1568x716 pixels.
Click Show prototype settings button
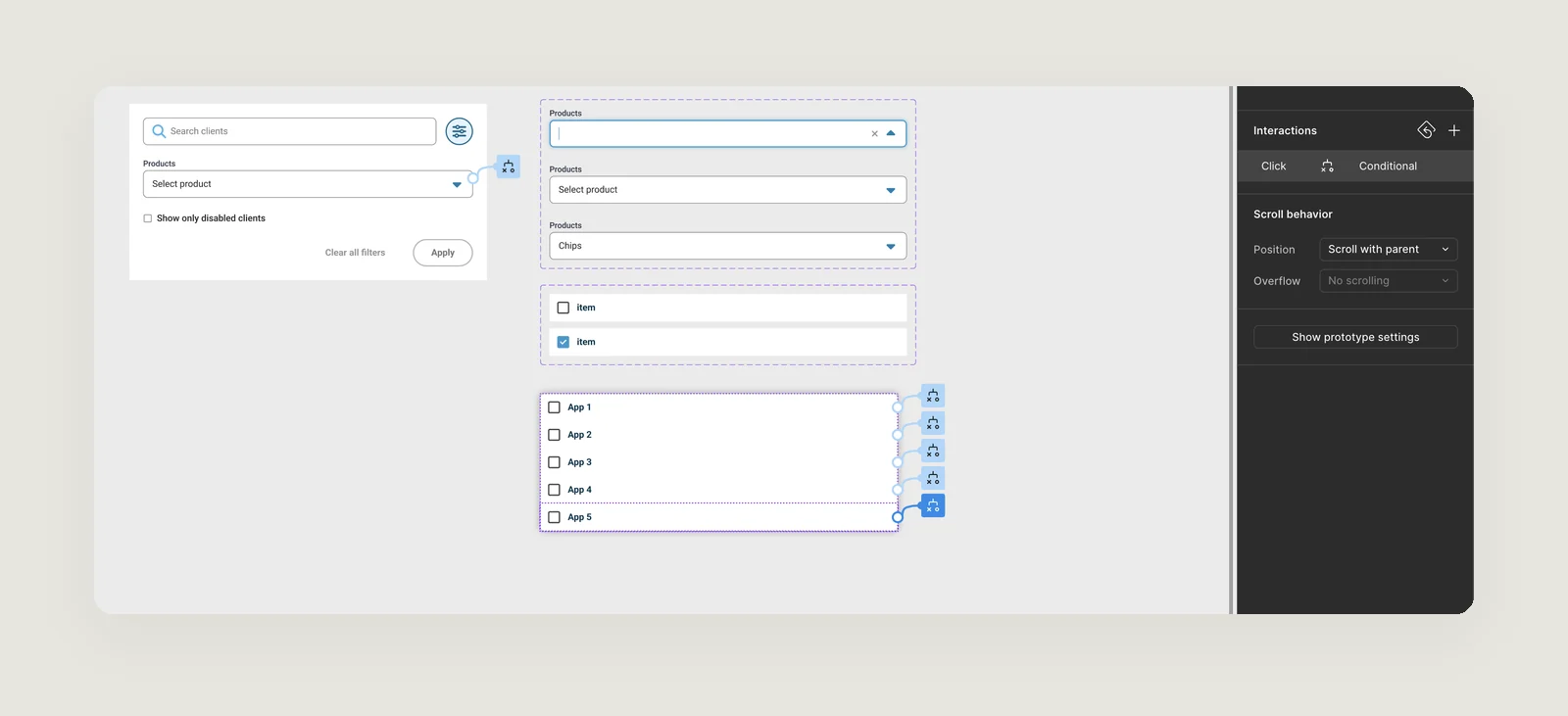[x=1355, y=337]
